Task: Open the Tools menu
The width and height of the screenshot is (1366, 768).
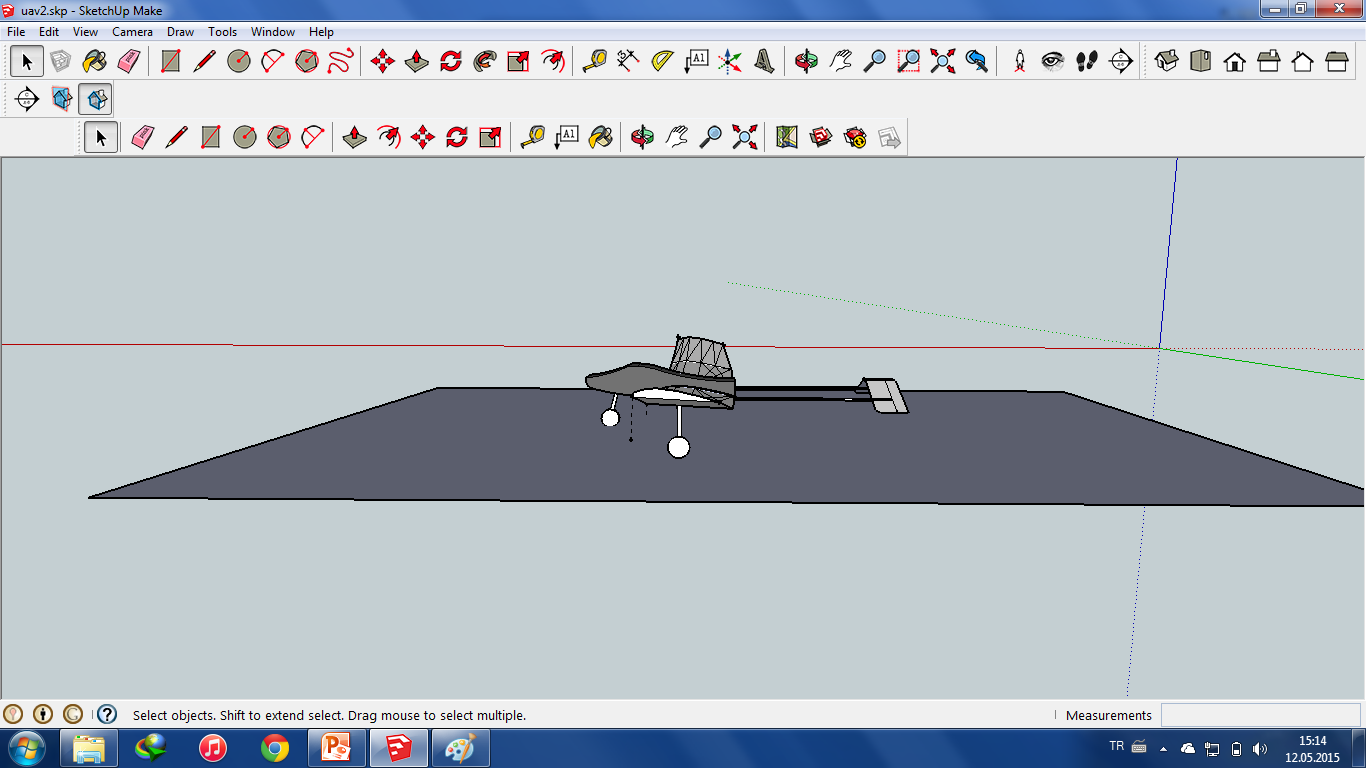Action: (x=222, y=32)
